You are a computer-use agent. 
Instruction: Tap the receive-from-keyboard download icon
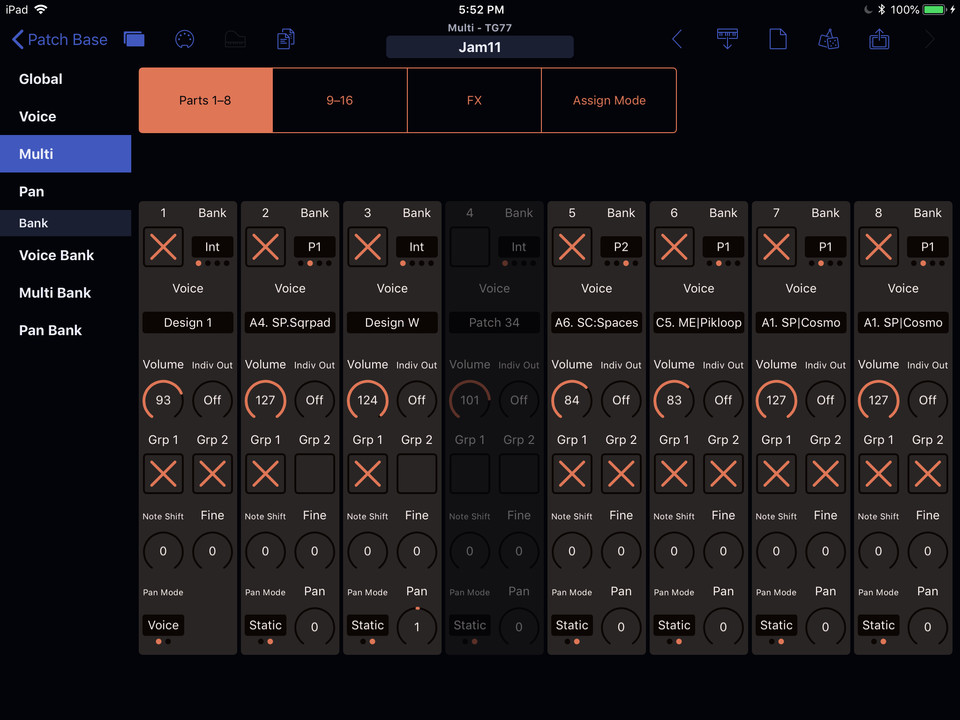coord(727,39)
